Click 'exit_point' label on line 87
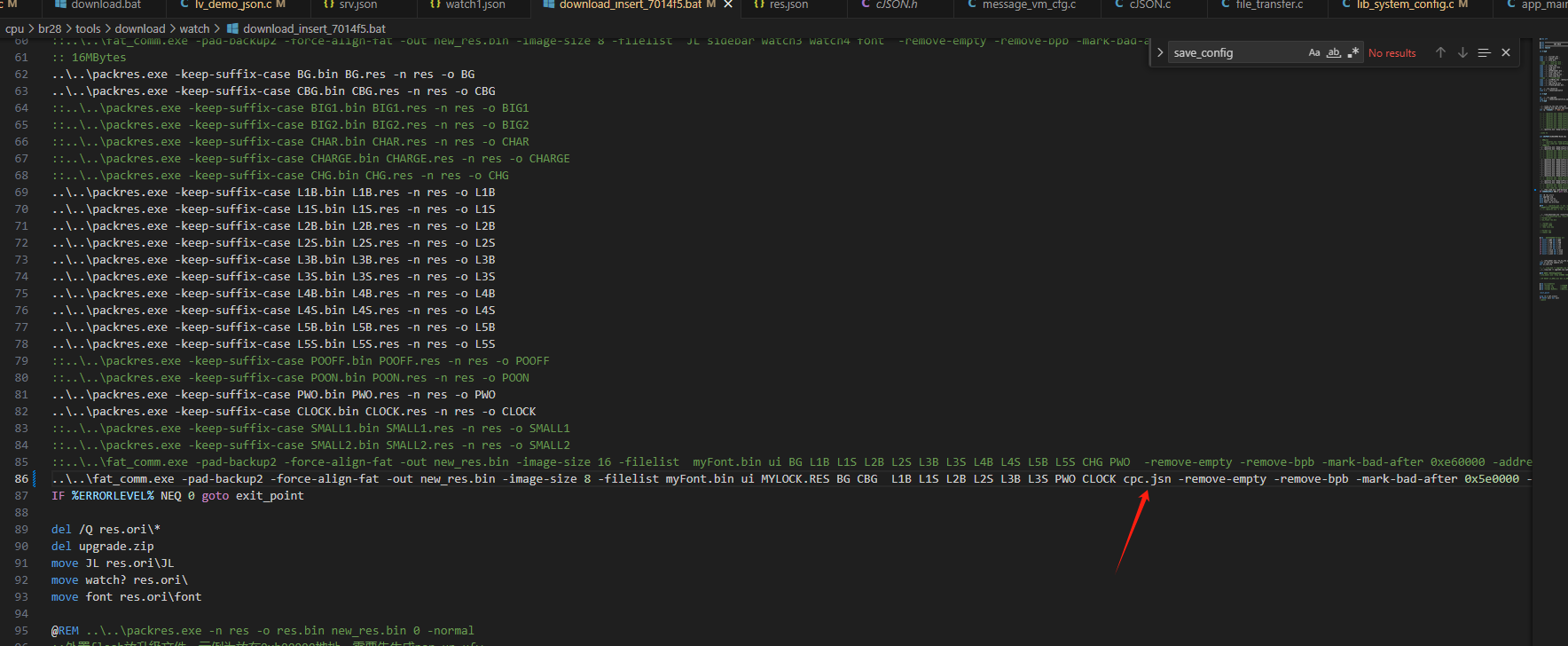 click(270, 495)
